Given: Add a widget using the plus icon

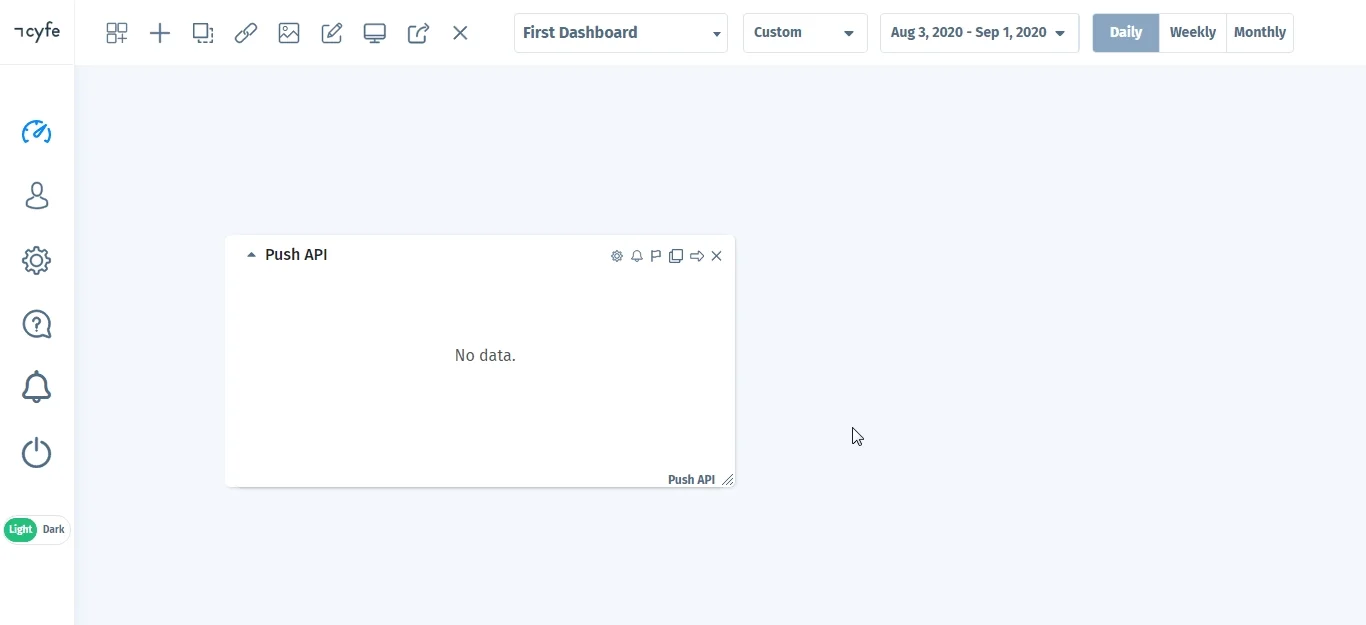Looking at the screenshot, I should click(x=160, y=33).
